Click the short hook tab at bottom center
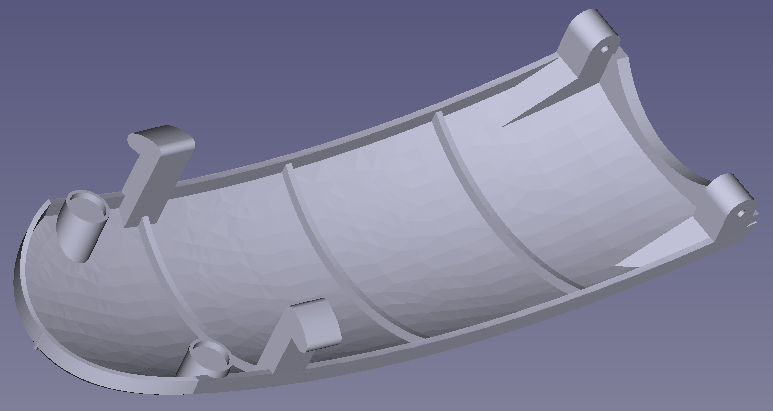 [311, 324]
